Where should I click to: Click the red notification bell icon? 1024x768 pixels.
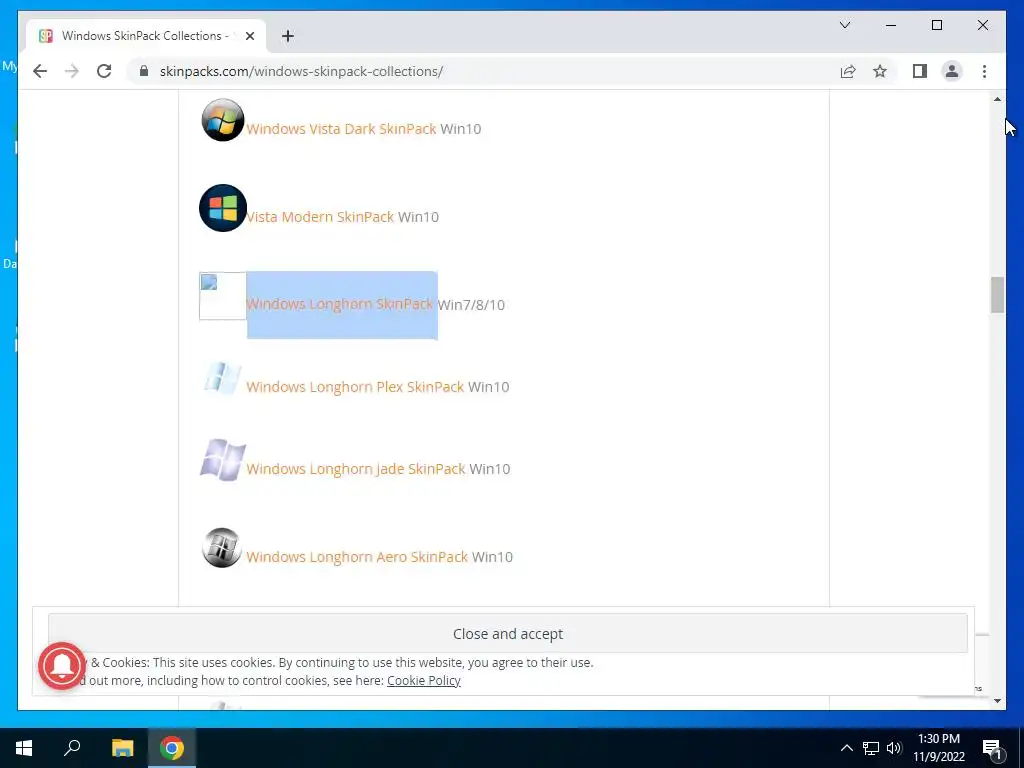click(x=62, y=666)
